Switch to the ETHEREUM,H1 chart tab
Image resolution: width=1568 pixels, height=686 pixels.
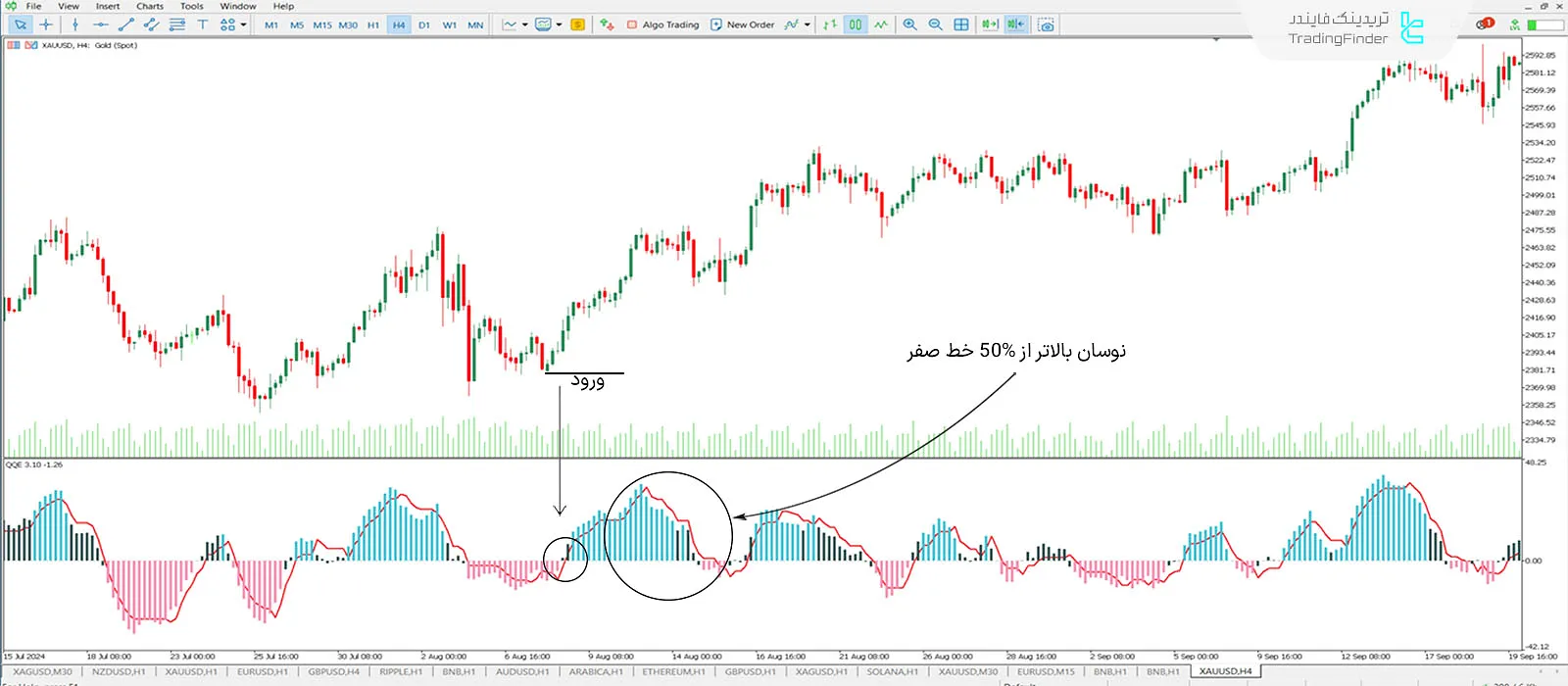[673, 672]
